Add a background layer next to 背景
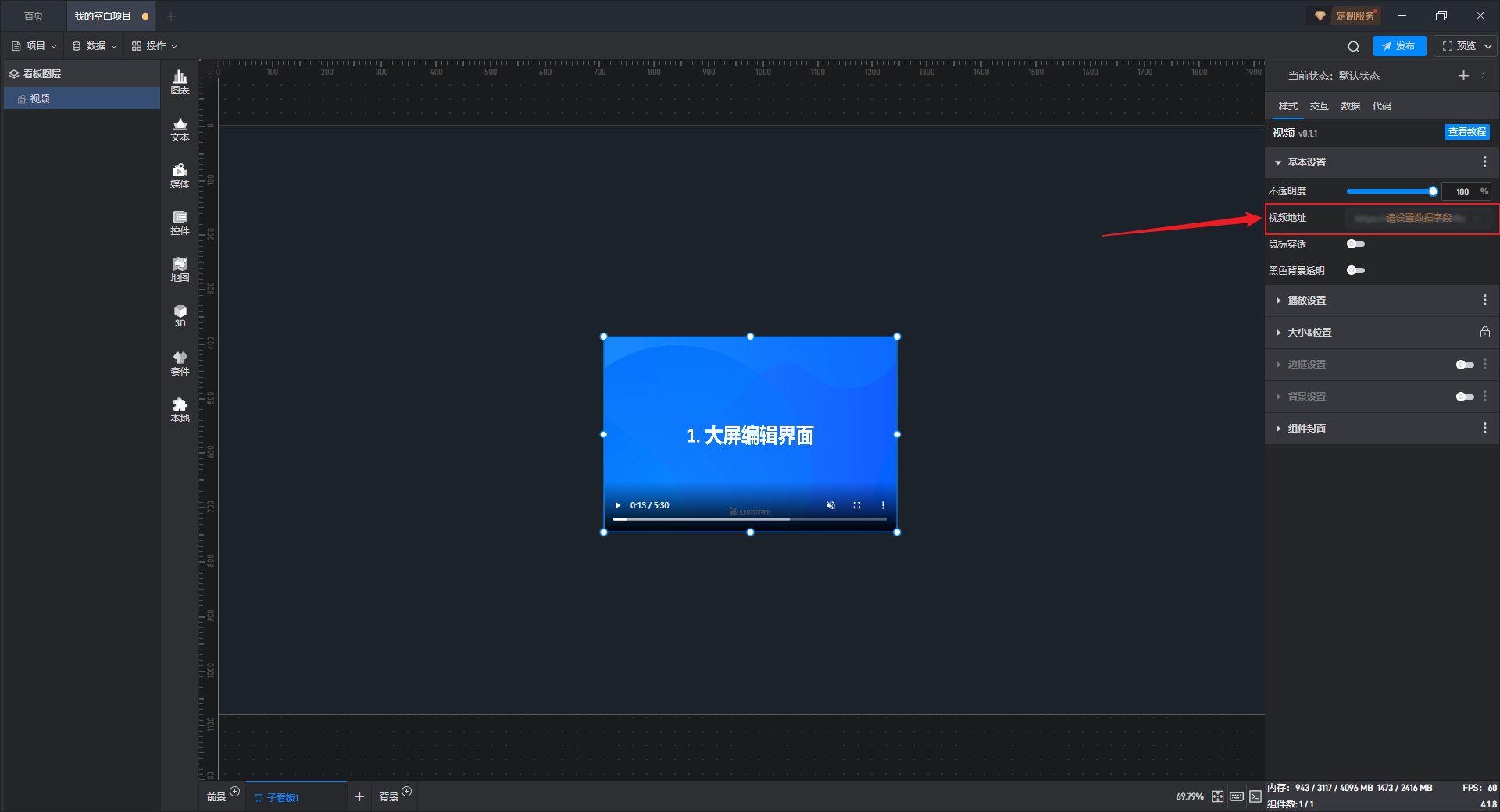 pos(406,791)
